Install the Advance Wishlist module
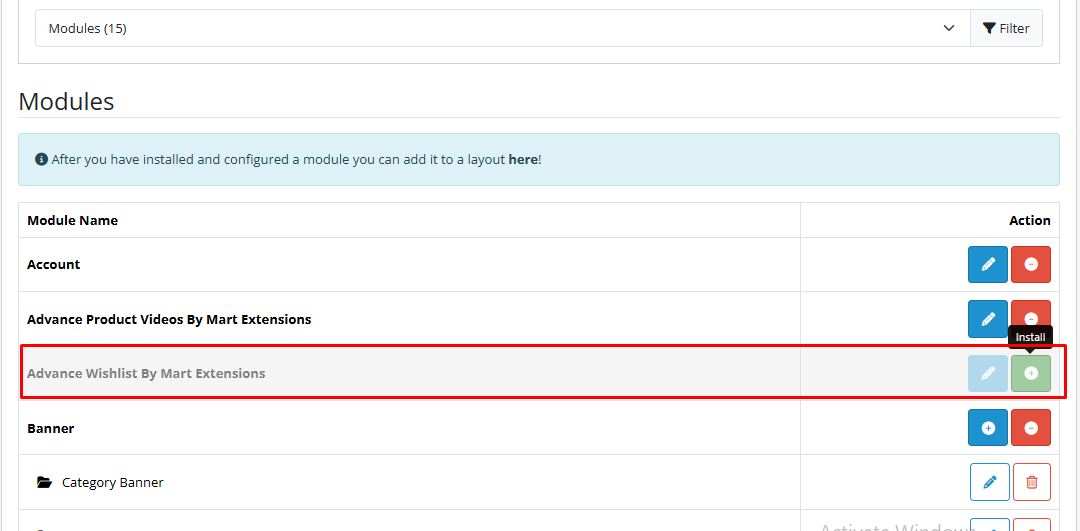The image size is (1080, 531). (x=1030, y=373)
